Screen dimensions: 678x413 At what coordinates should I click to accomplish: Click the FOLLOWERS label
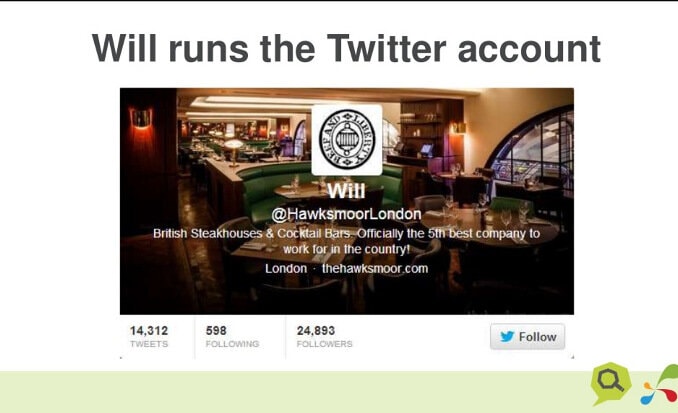(x=324, y=344)
